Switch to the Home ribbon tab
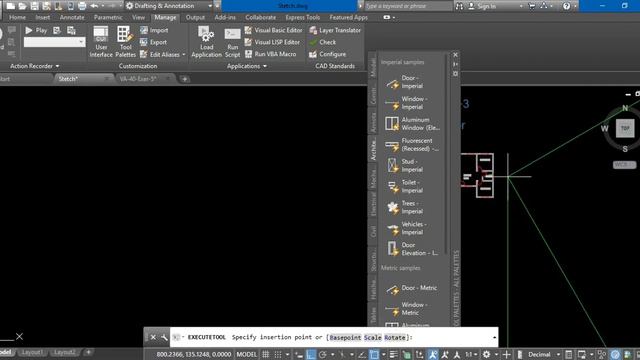Viewport: 640px width, 360px height. [x=17, y=17]
